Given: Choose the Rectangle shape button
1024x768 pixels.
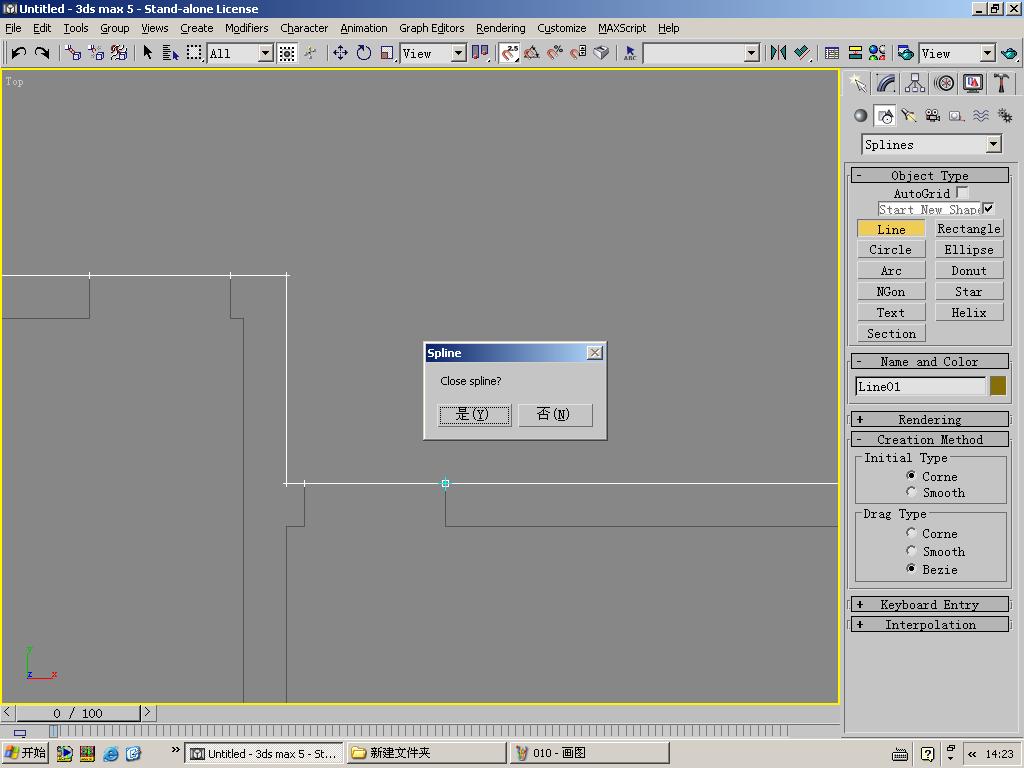Looking at the screenshot, I should (x=968, y=229).
